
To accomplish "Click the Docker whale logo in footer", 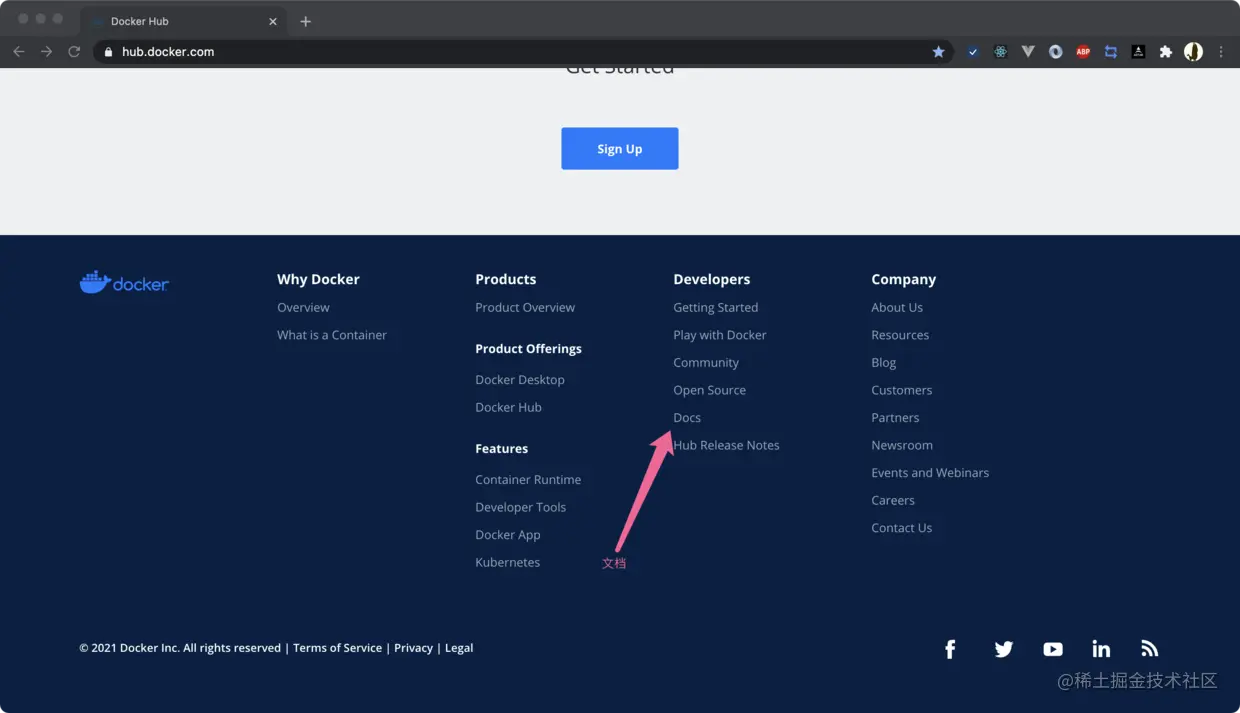I will point(124,283).
